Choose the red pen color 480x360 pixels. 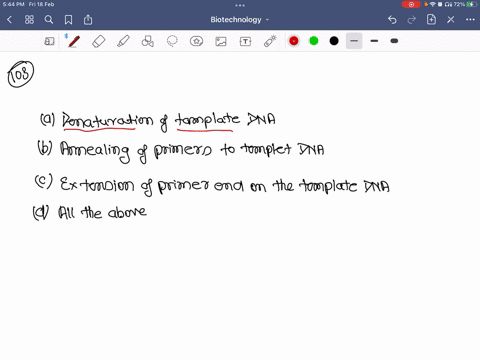[x=294, y=41]
